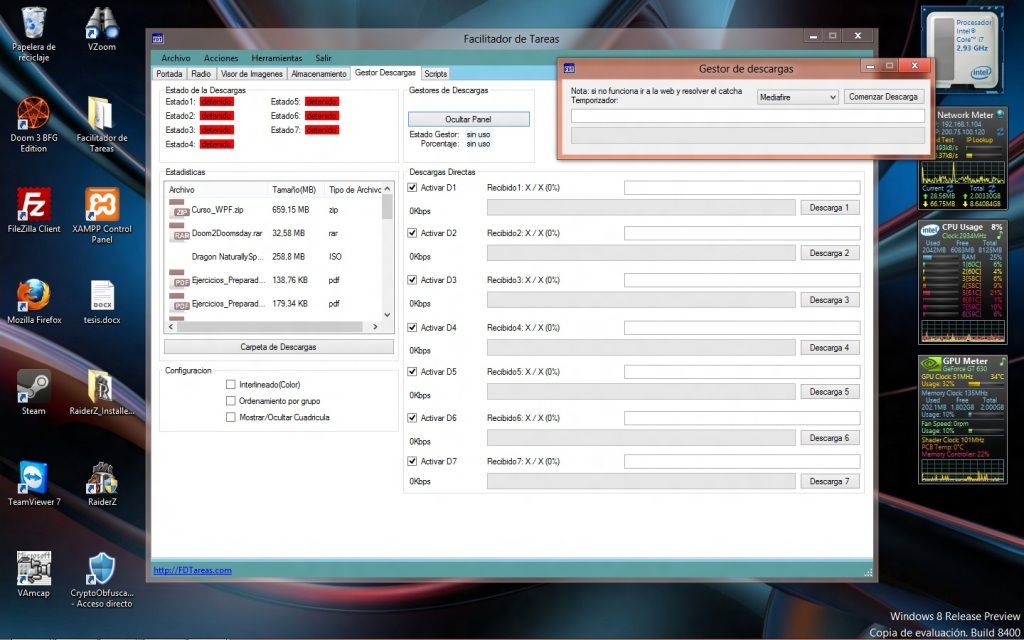This screenshot has height=640, width=1024.
Task: Click the Doom2Doomsday.rar file icon
Action: tap(179, 232)
